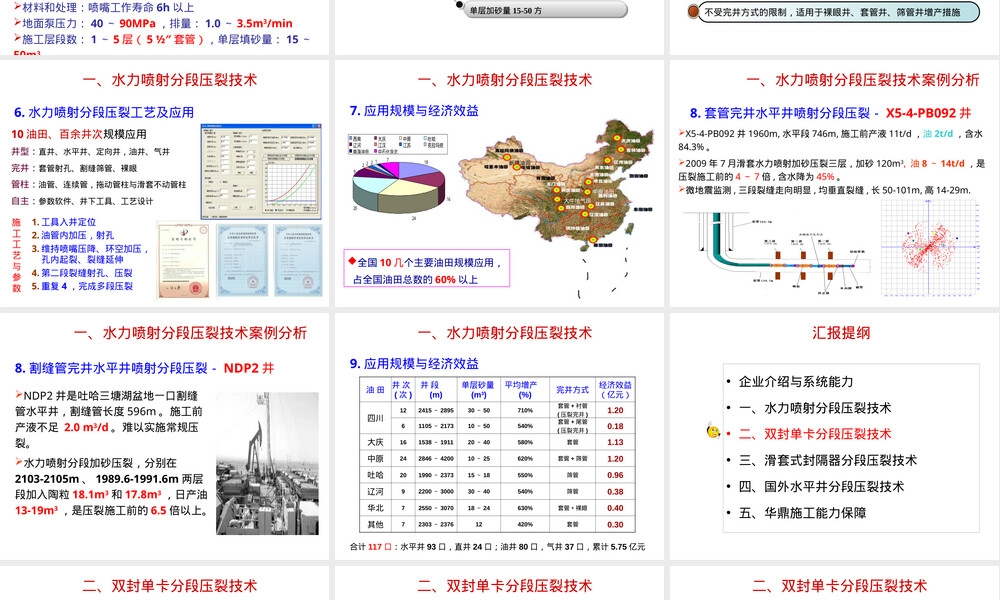The width and height of the screenshot is (1000, 600).
Task: Click the software window screenshot with curve graph
Action: (x=261, y=171)
